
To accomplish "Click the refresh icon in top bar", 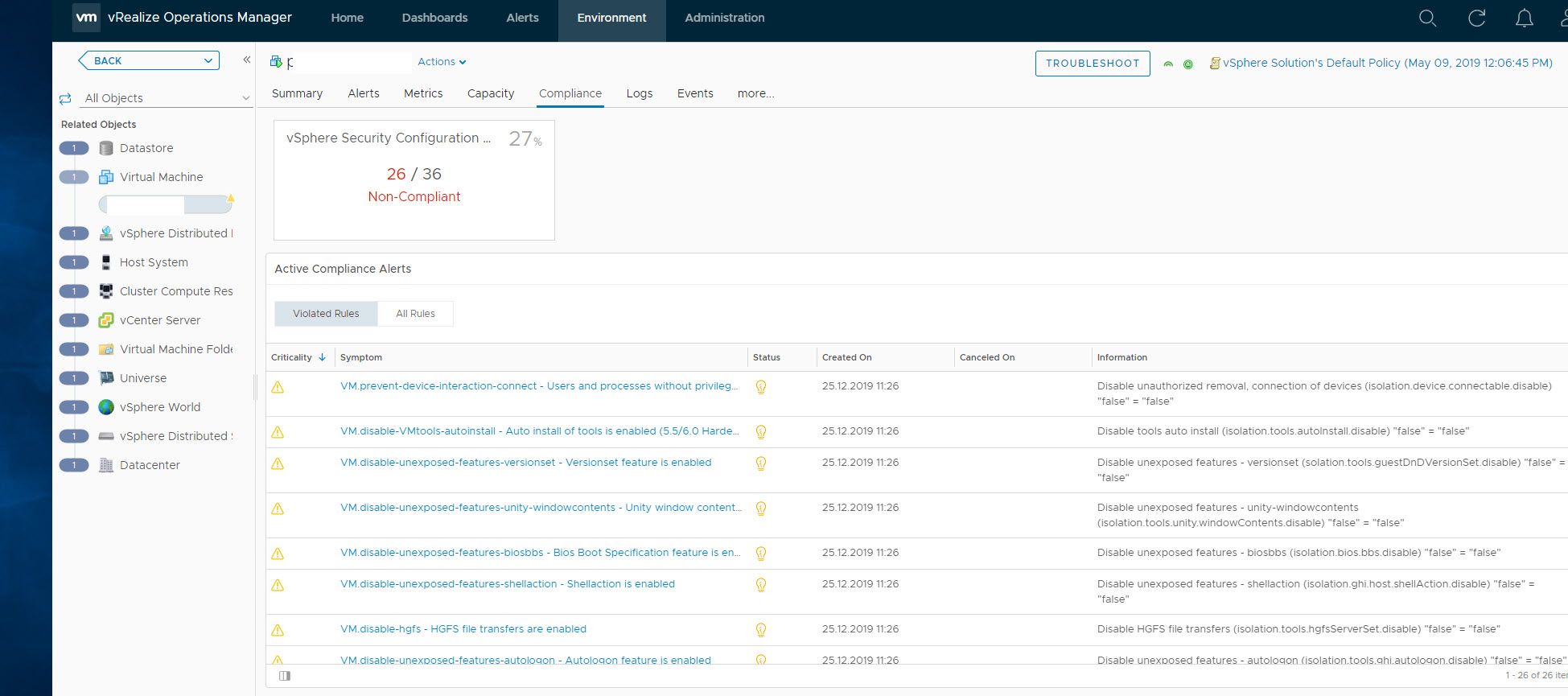I will point(1476,19).
